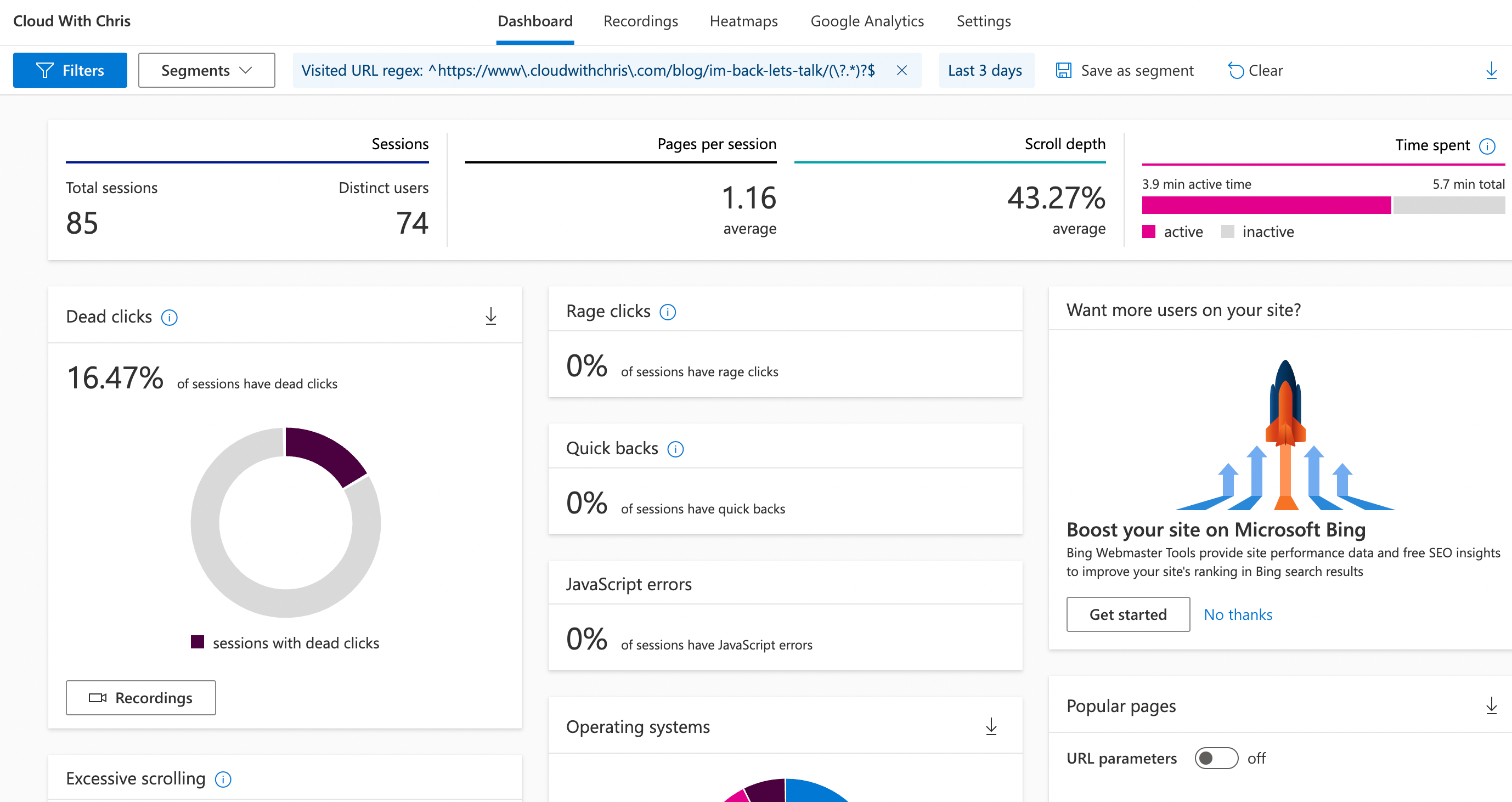Download Operating systems data via download icon
Image resolution: width=1512 pixels, height=802 pixels.
pyautogui.click(x=991, y=726)
